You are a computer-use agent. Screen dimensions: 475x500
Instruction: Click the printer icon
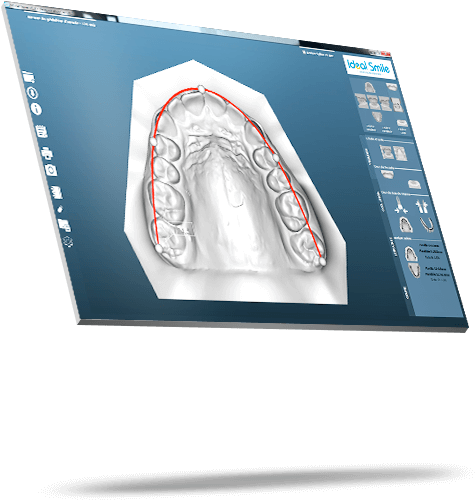pyautogui.click(x=47, y=153)
